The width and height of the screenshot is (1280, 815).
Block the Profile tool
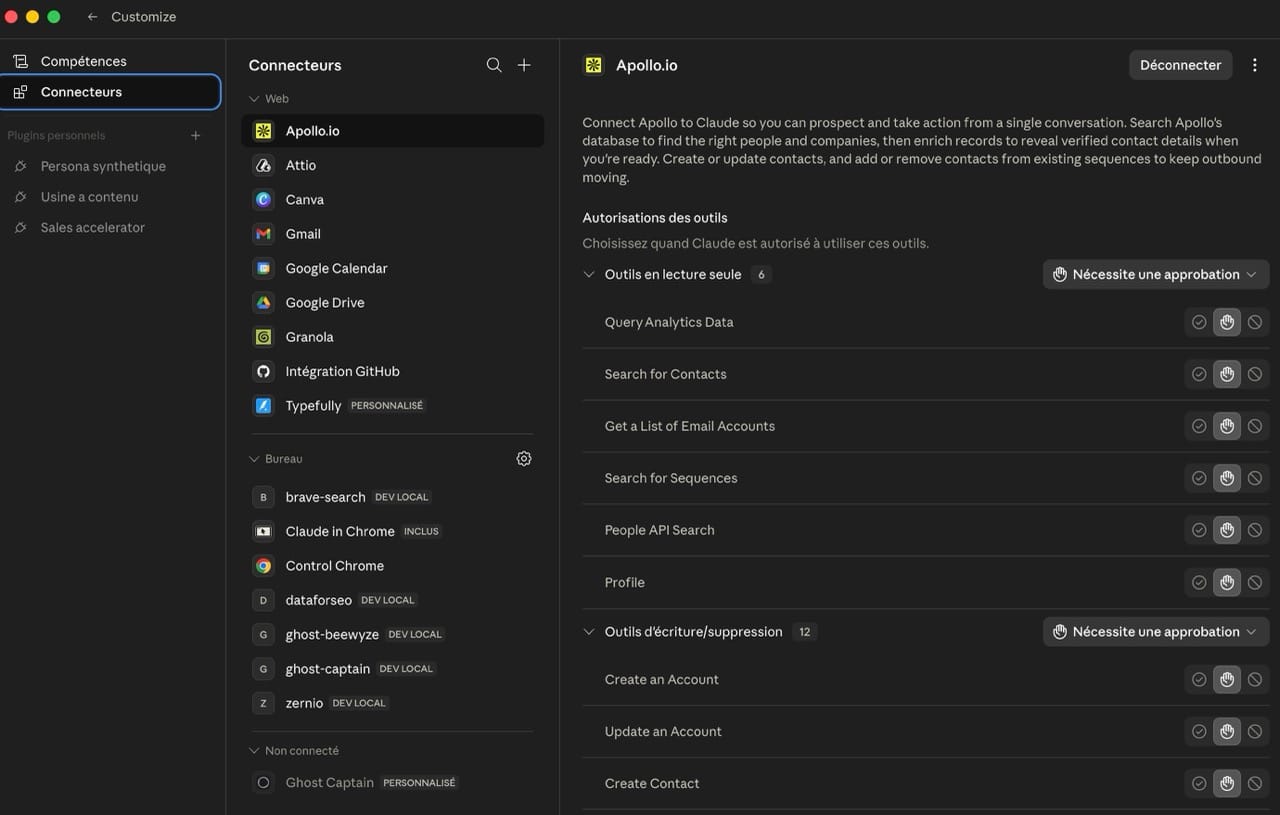(1255, 582)
